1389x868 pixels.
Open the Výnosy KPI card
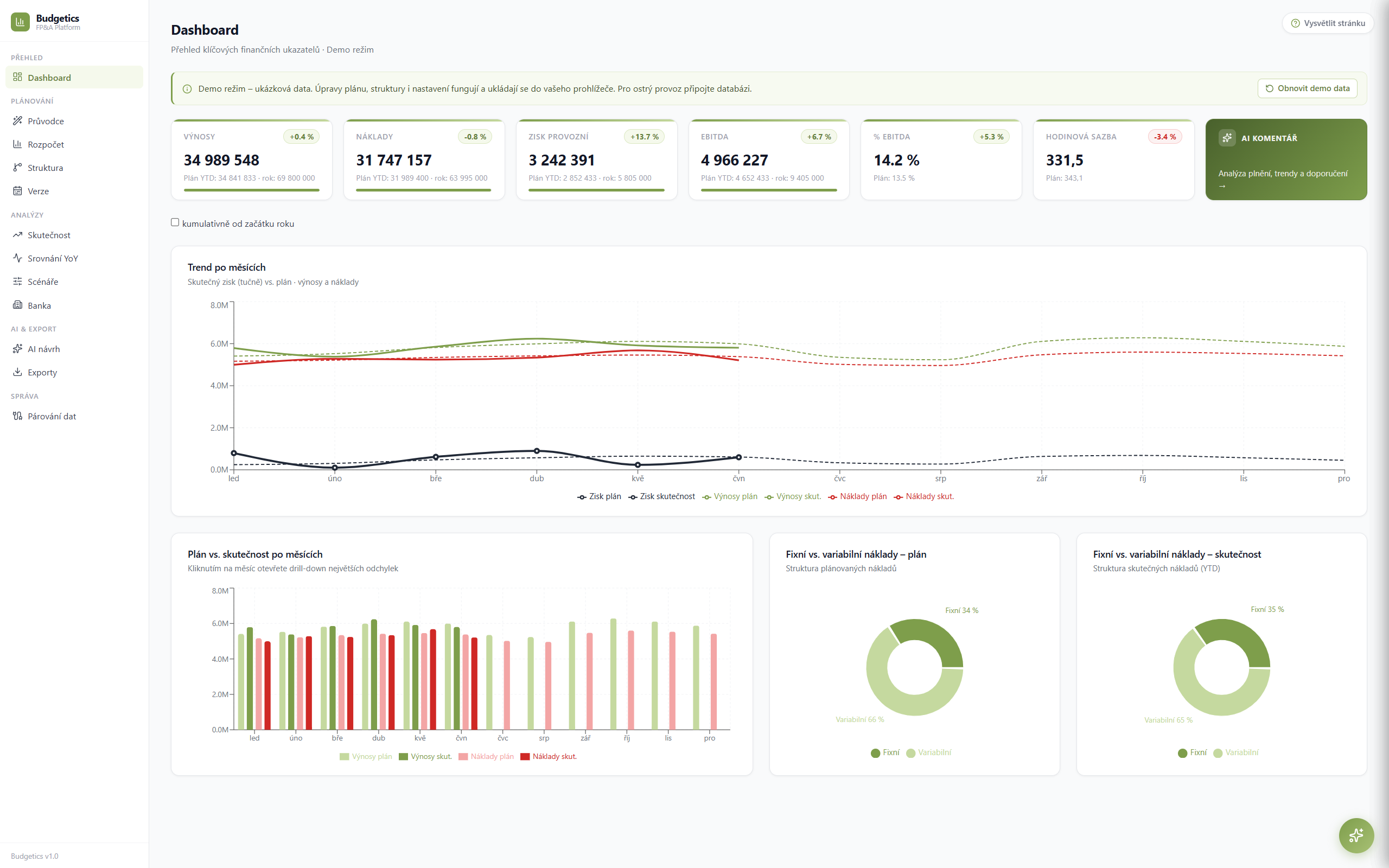[251, 159]
